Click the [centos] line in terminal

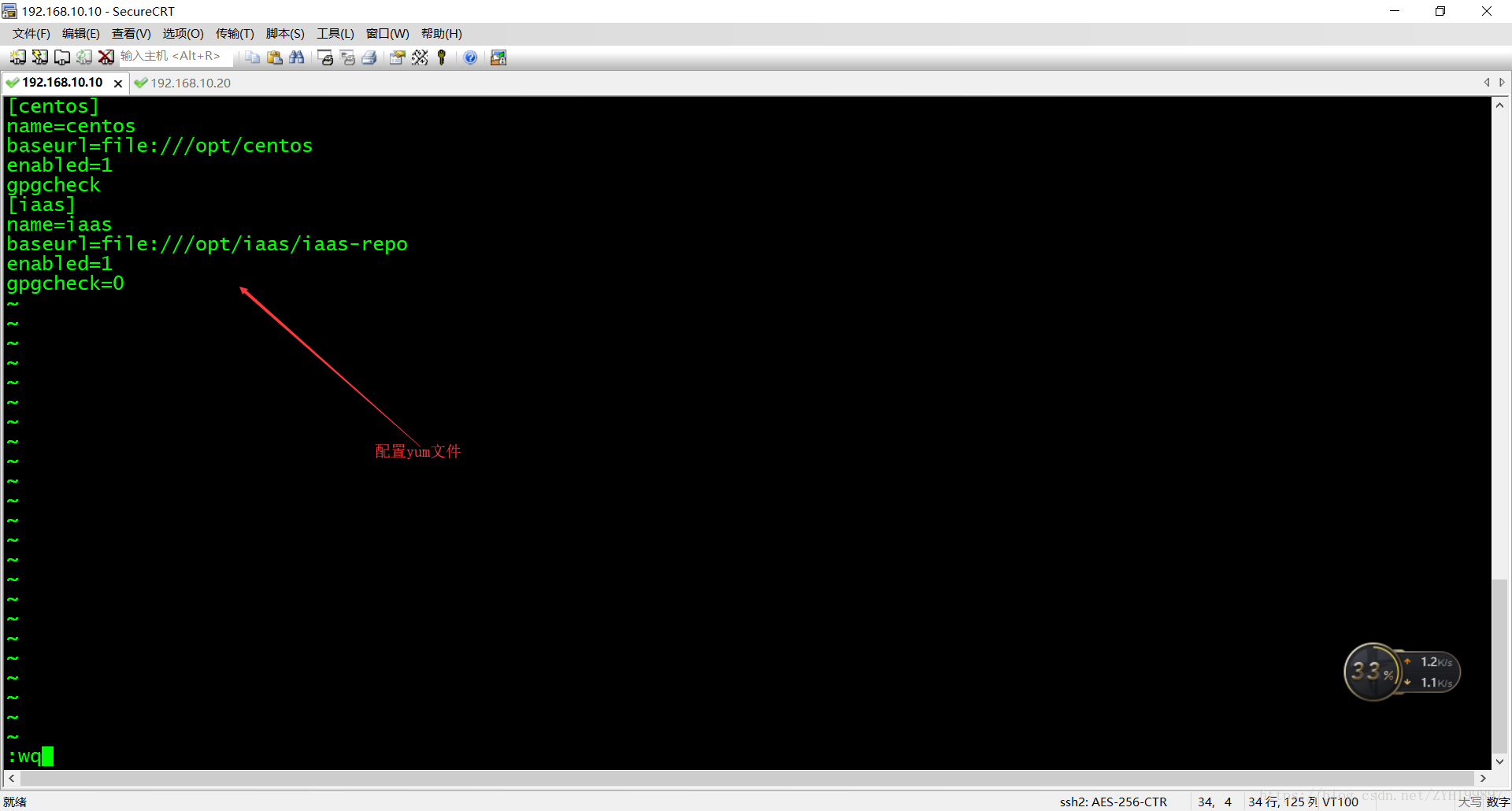click(53, 106)
